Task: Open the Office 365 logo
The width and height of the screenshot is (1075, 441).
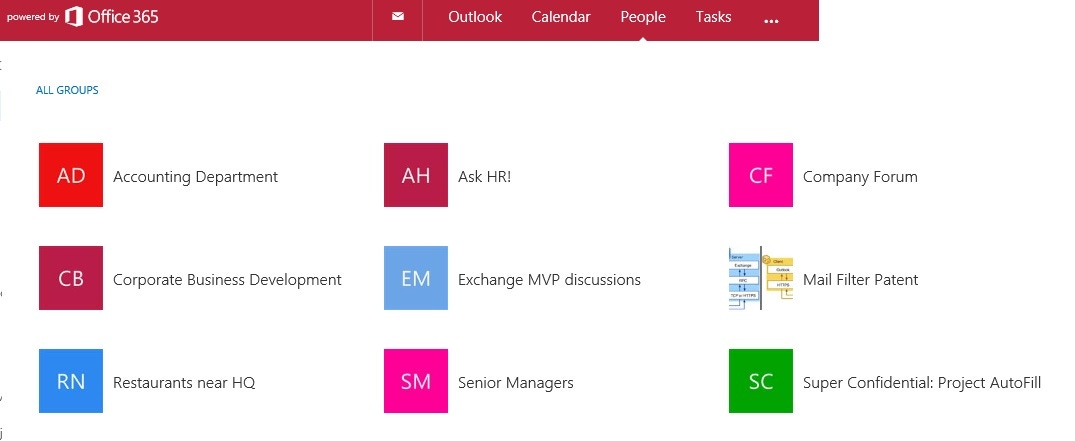Action: [x=112, y=16]
